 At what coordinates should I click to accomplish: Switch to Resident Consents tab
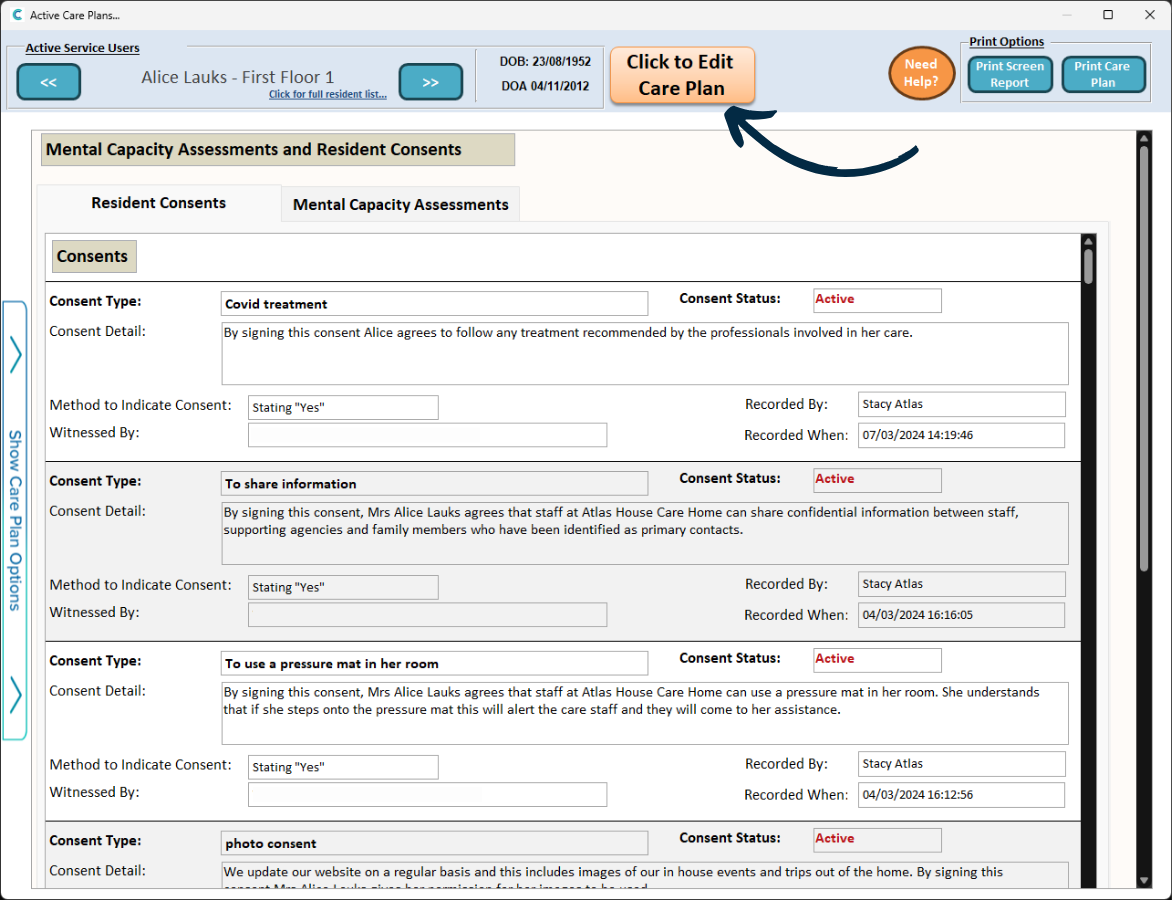click(158, 203)
